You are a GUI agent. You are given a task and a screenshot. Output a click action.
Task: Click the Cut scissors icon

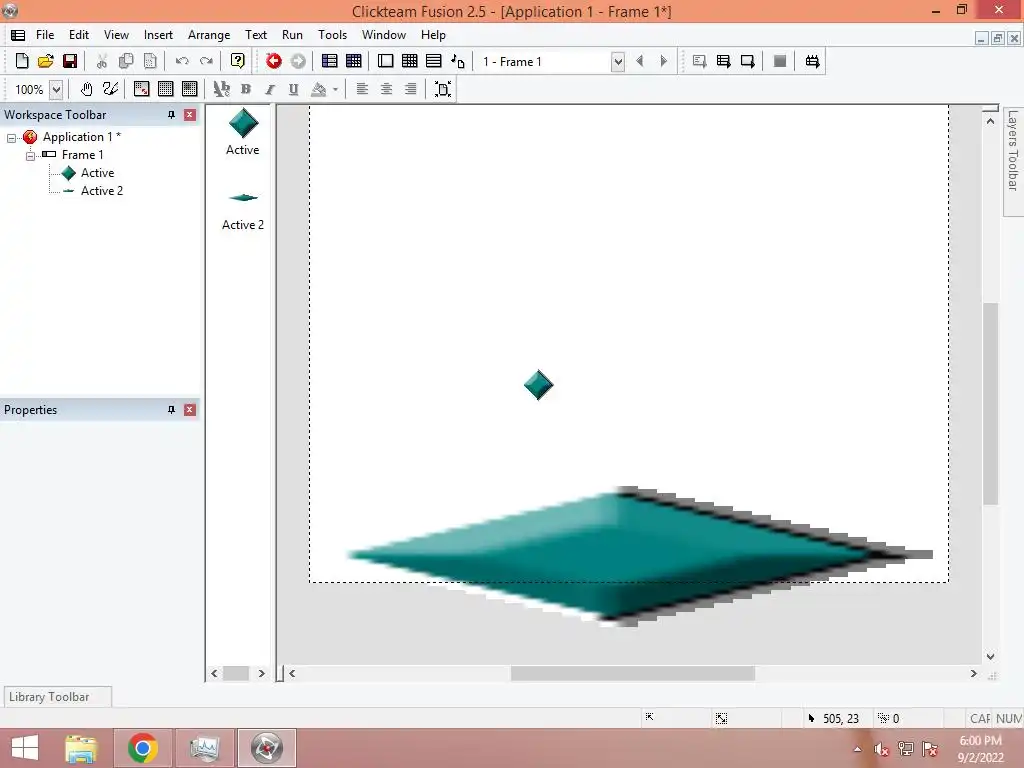coord(101,61)
